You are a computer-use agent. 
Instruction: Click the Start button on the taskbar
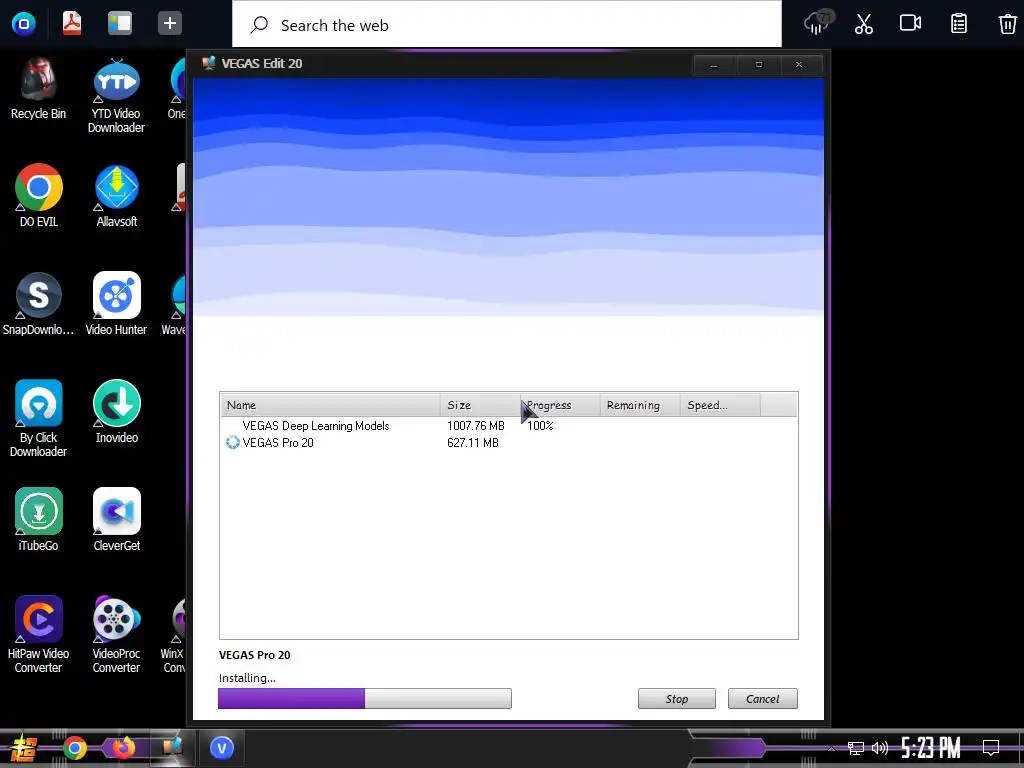click(24, 749)
